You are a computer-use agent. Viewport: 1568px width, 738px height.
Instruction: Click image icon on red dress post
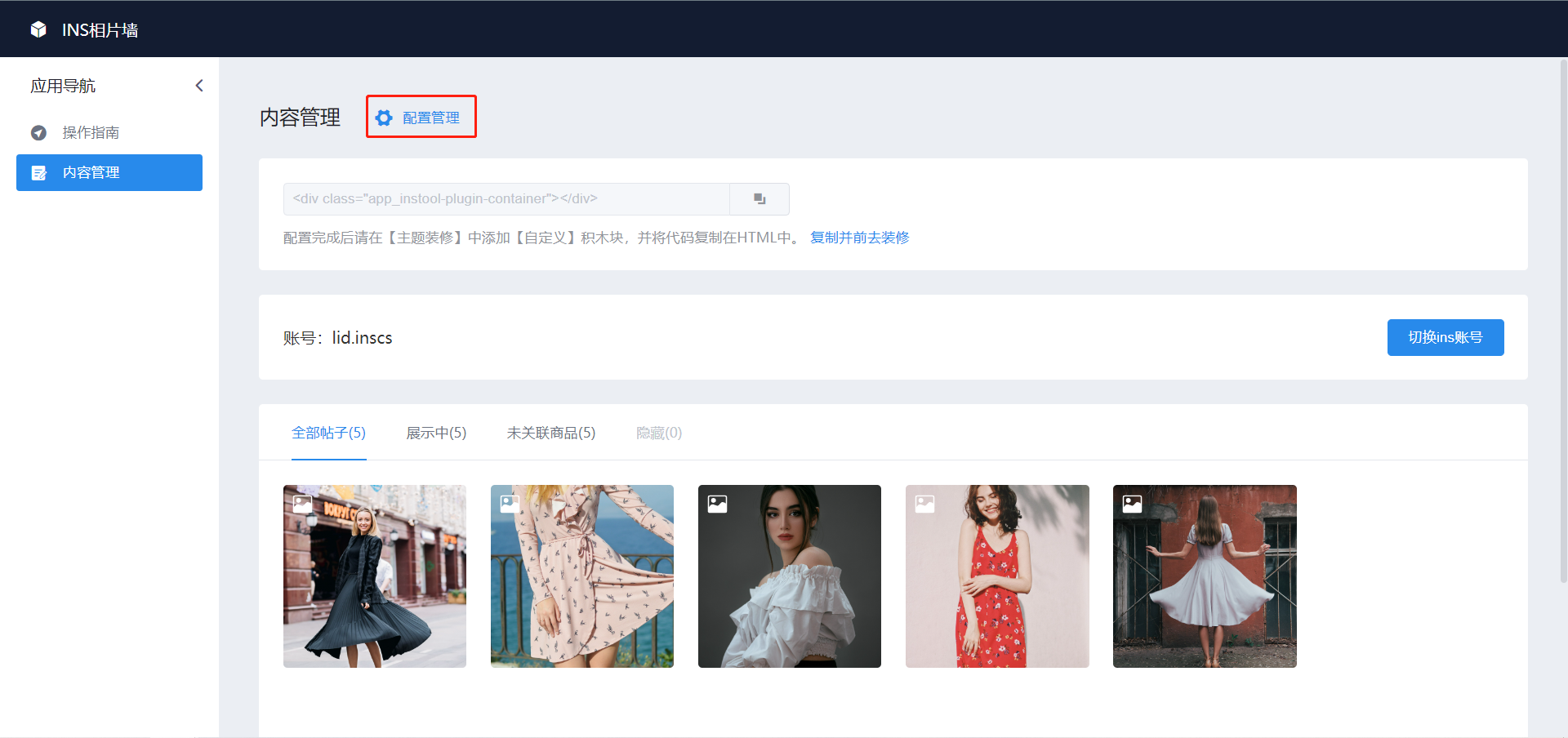pos(925,504)
